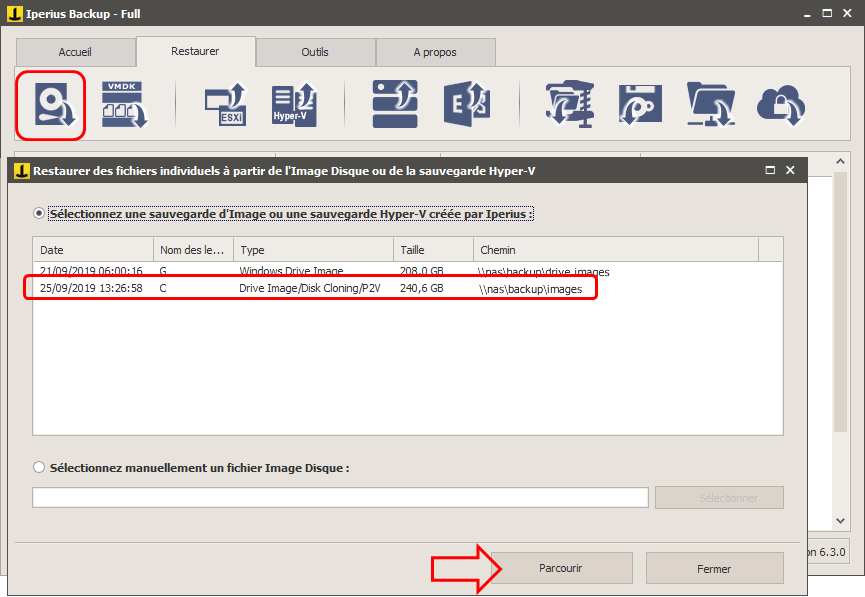The height and width of the screenshot is (597, 865).
Task: Switch to the Restaurer tab
Action: [195, 51]
